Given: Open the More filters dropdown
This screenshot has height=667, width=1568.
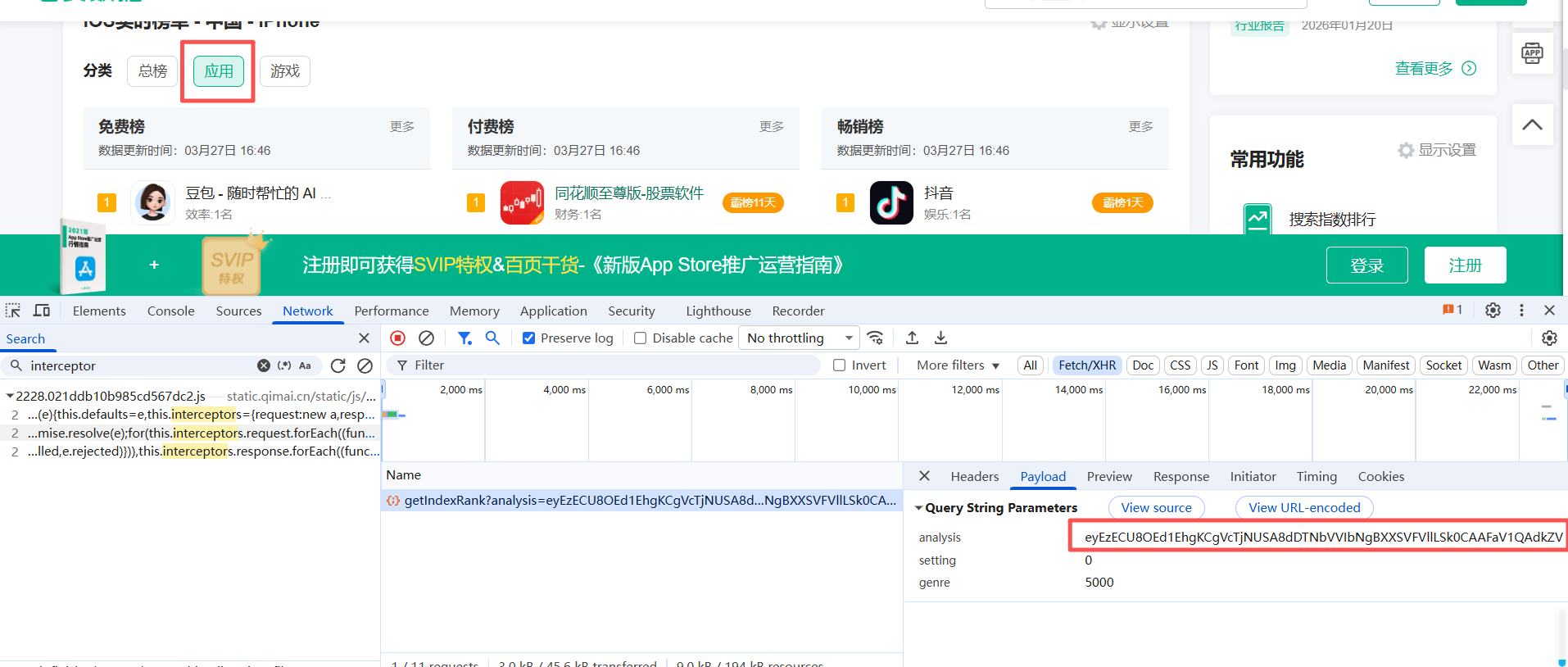Looking at the screenshot, I should [958, 365].
